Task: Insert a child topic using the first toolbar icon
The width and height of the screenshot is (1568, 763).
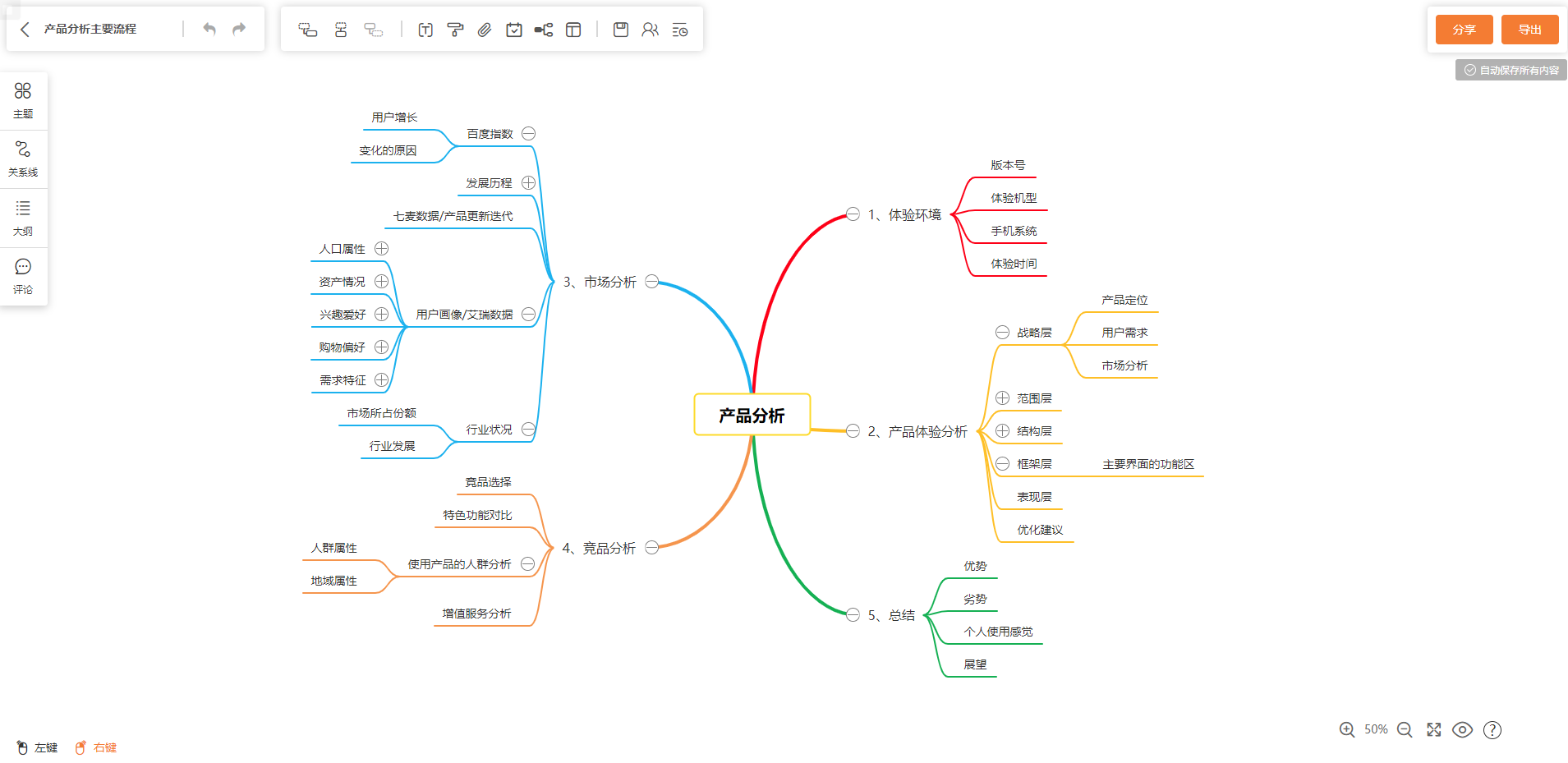Action: (x=308, y=30)
